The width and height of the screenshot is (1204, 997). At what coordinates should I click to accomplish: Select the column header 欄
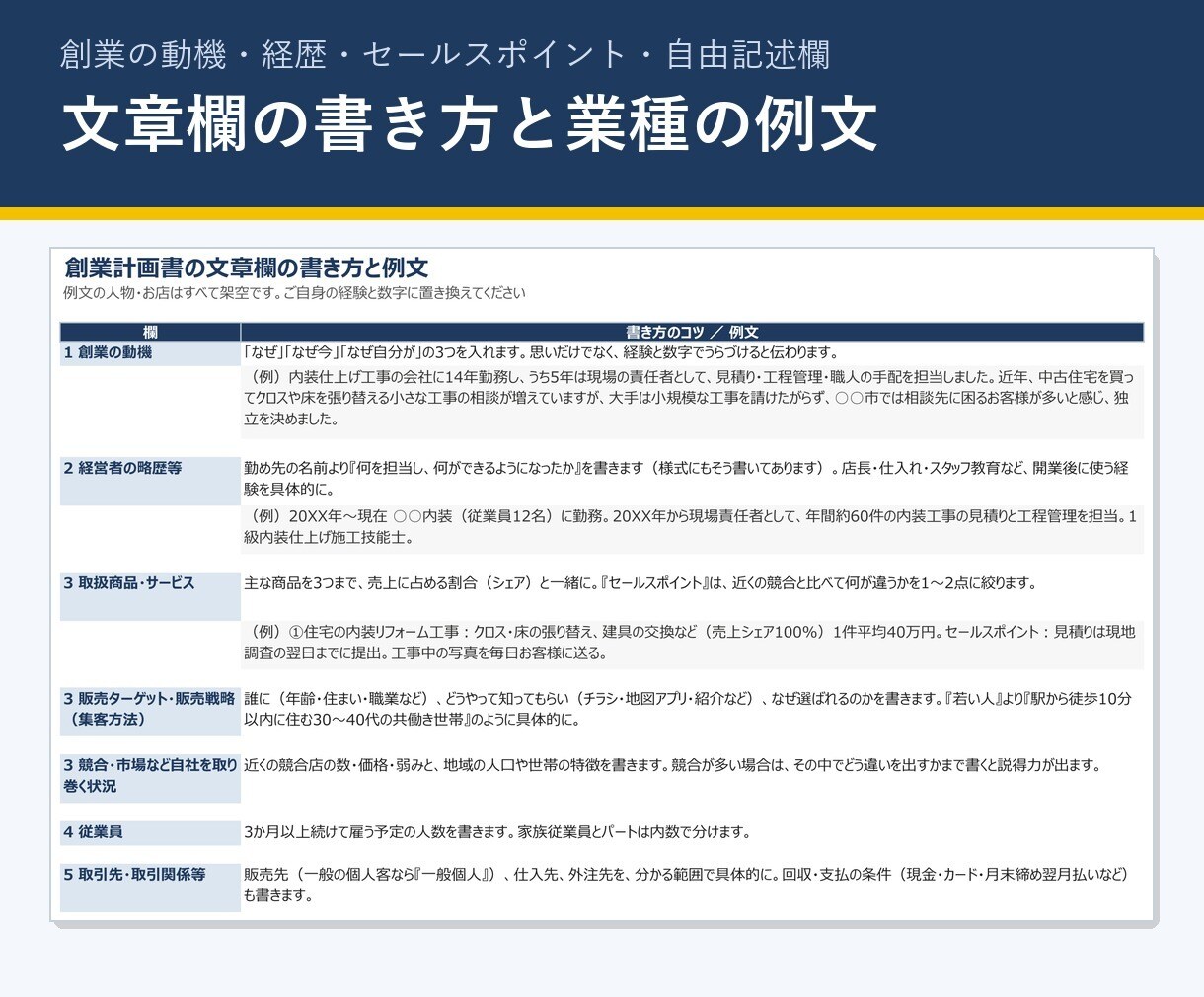click(150, 333)
